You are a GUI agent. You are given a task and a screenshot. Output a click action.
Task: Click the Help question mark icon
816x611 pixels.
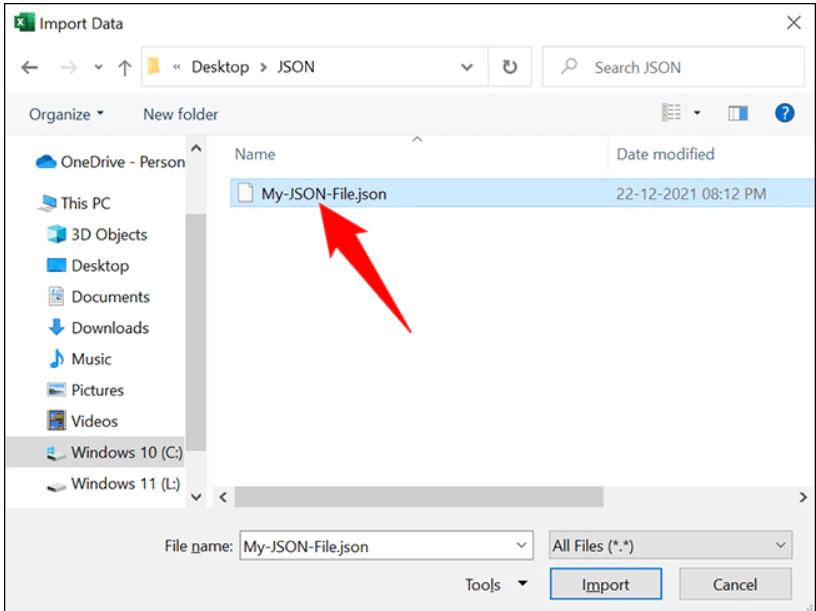[785, 112]
